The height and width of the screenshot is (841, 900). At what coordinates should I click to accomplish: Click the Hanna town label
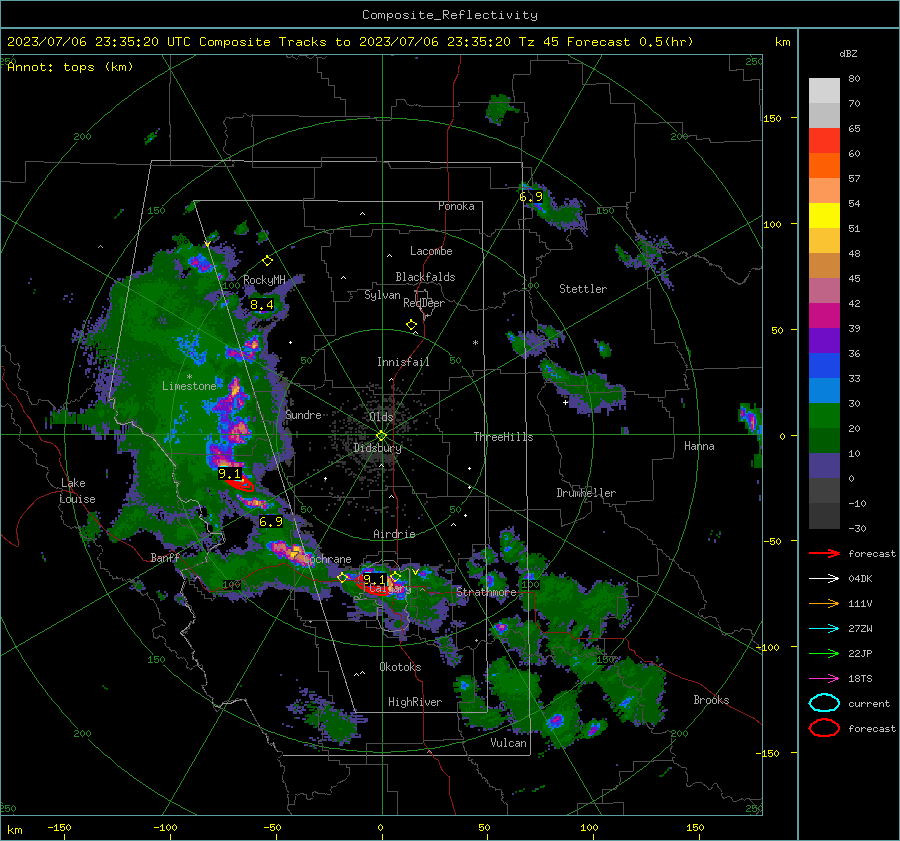point(699,446)
